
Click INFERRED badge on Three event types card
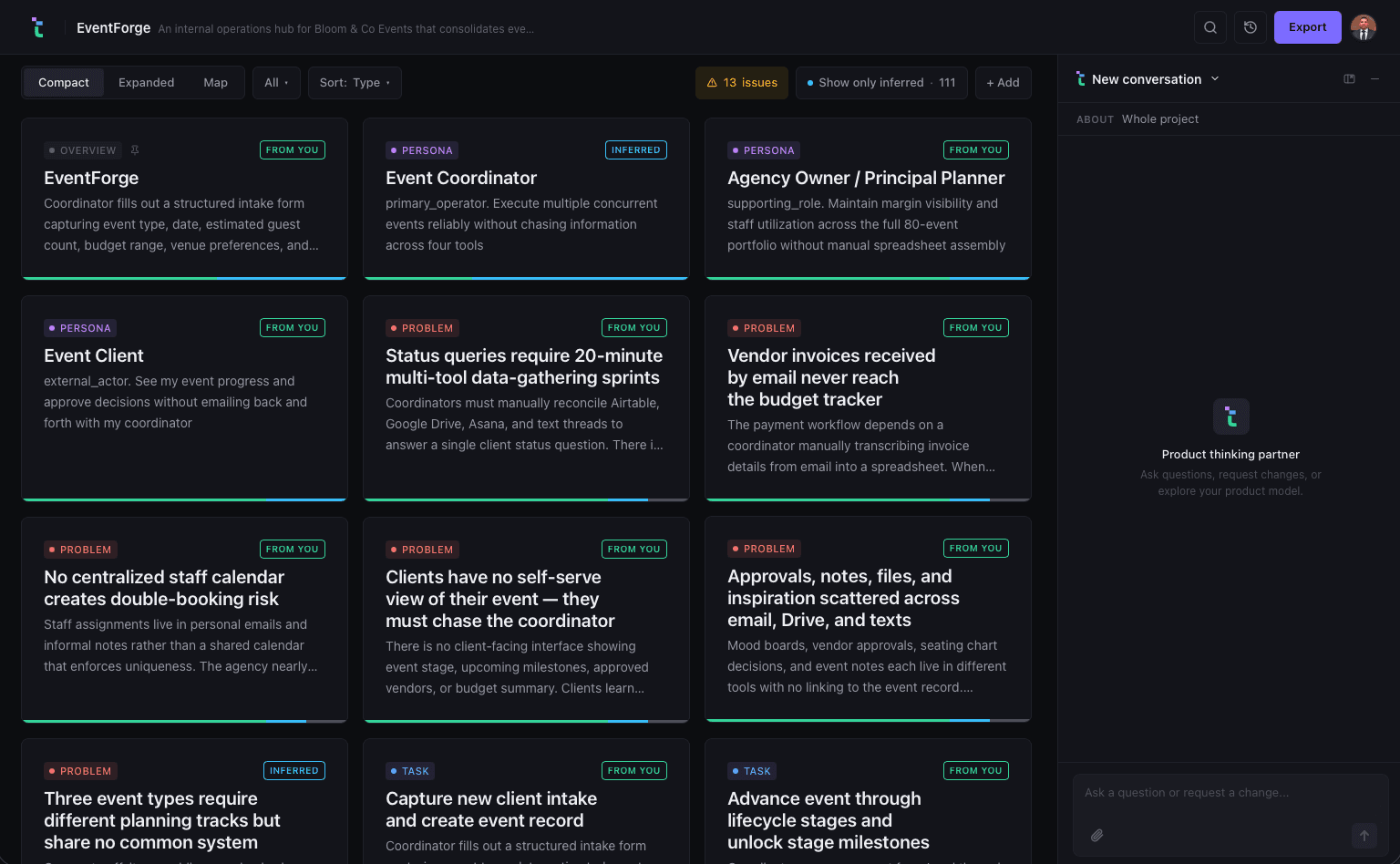[x=294, y=771]
